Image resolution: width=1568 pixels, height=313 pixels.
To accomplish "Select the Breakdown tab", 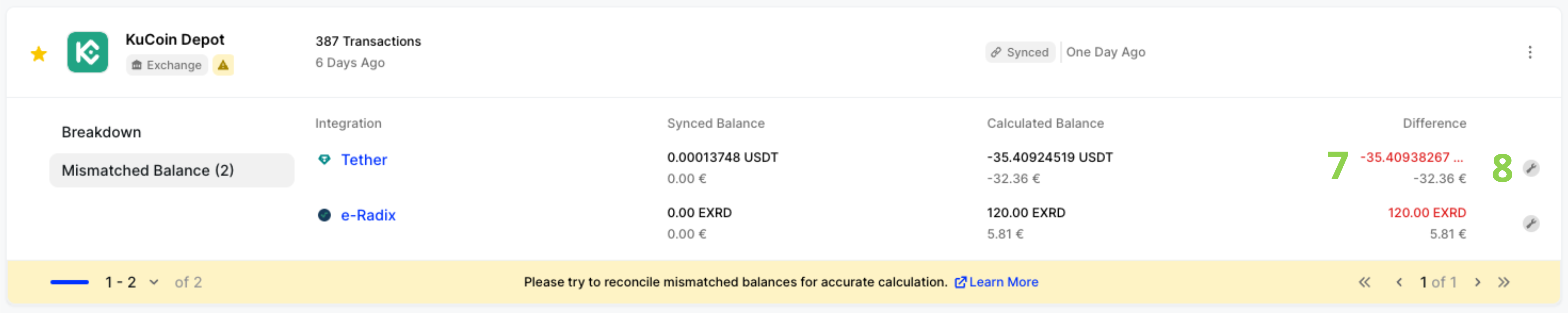I will click(101, 132).
